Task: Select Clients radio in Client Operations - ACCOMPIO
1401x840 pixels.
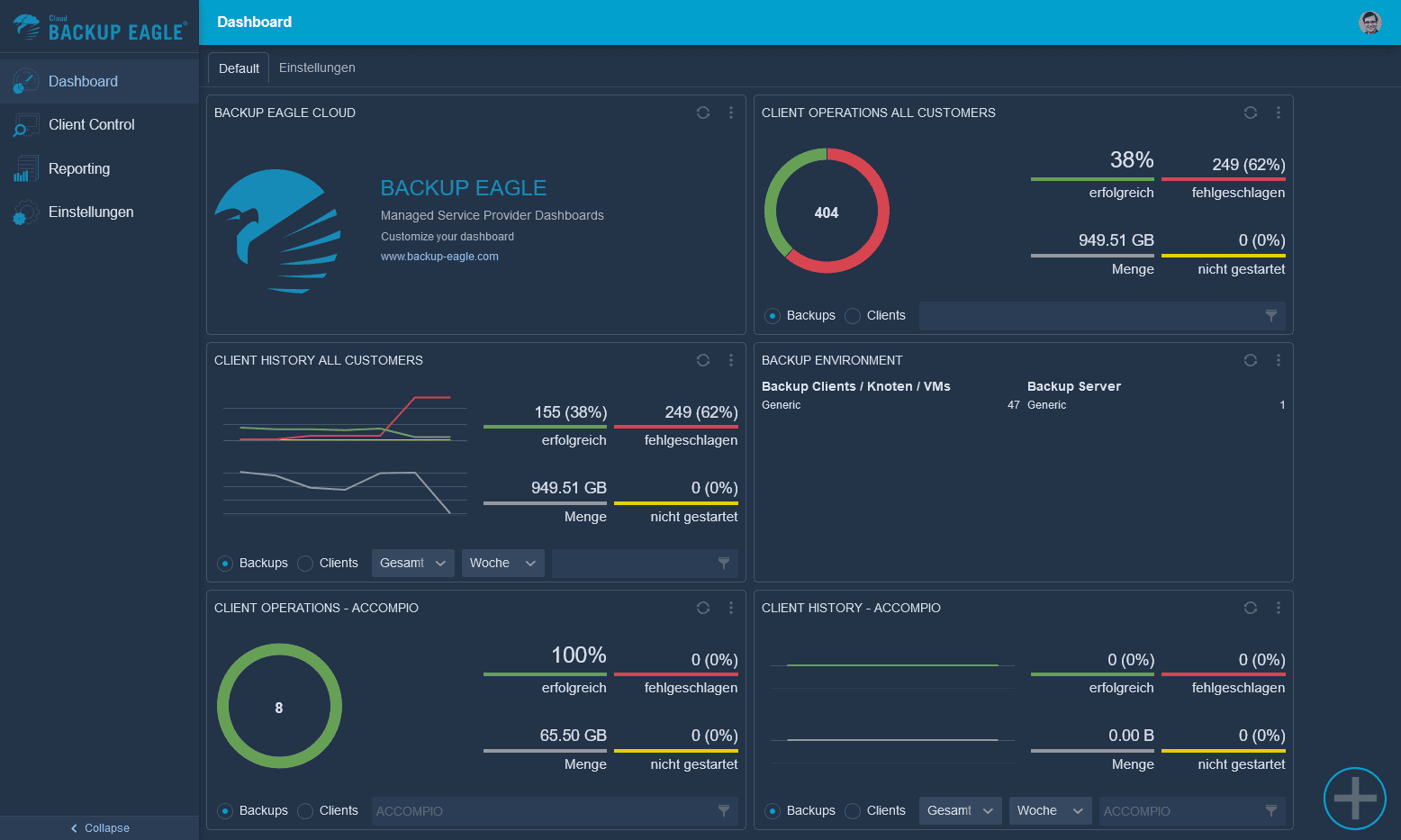Action: pos(305,811)
